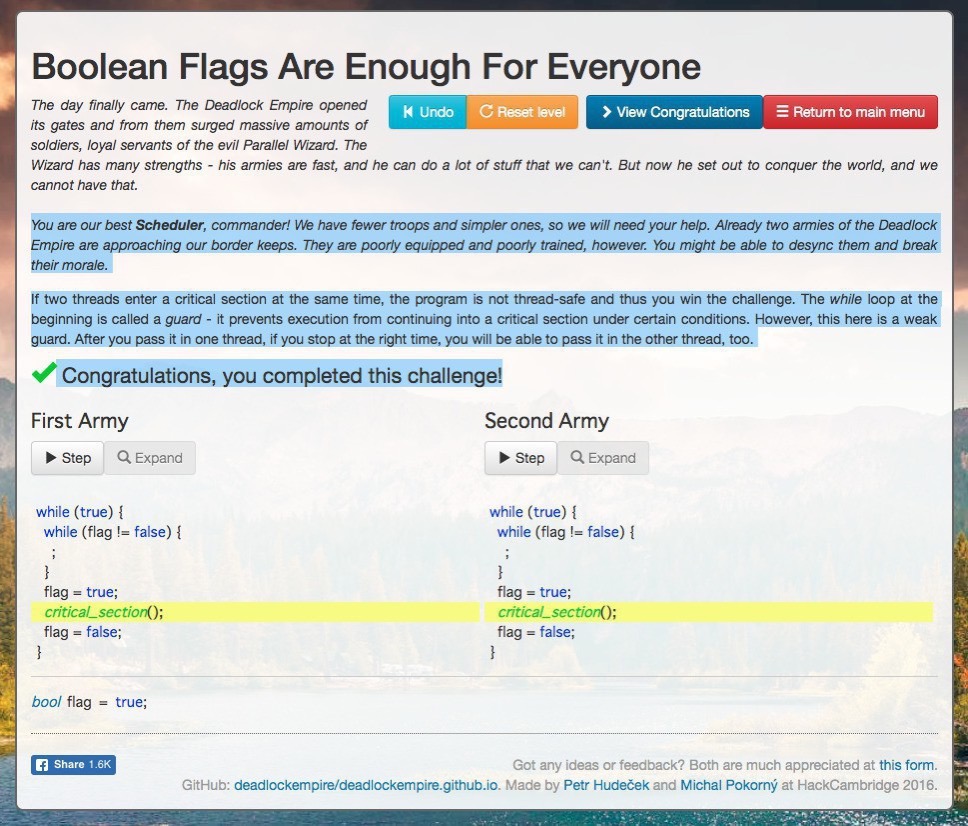Click the Facebook Share button
This screenshot has width=968, height=826.
(x=73, y=764)
